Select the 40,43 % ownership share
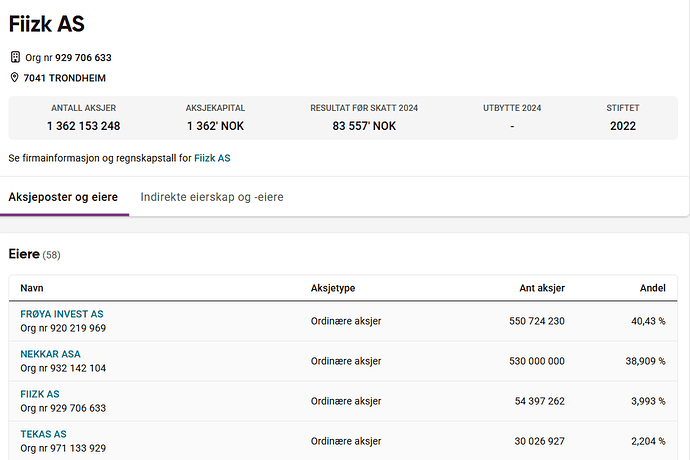690x460 pixels. (648, 321)
